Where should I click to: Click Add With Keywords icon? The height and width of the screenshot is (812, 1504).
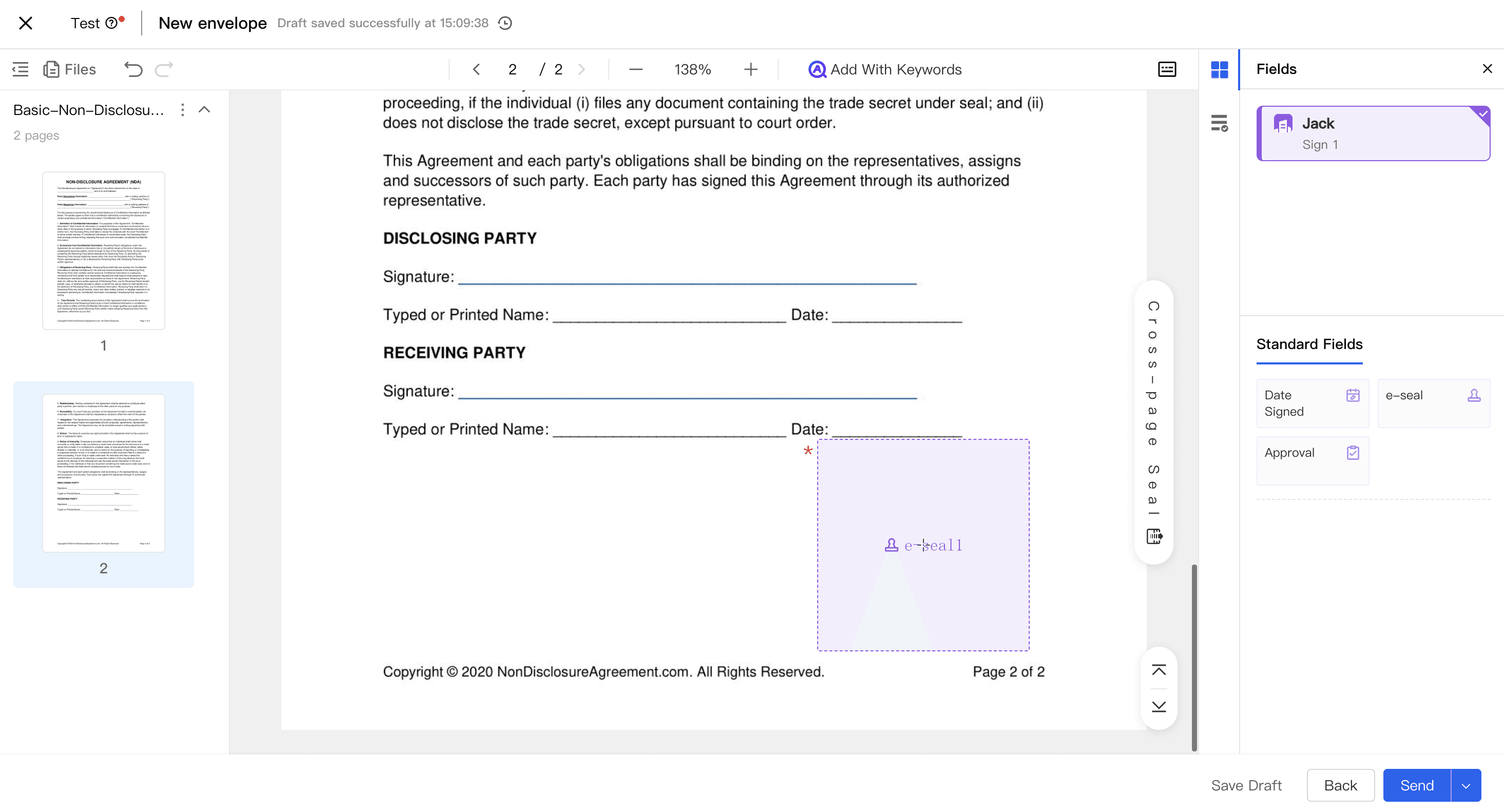click(x=817, y=69)
